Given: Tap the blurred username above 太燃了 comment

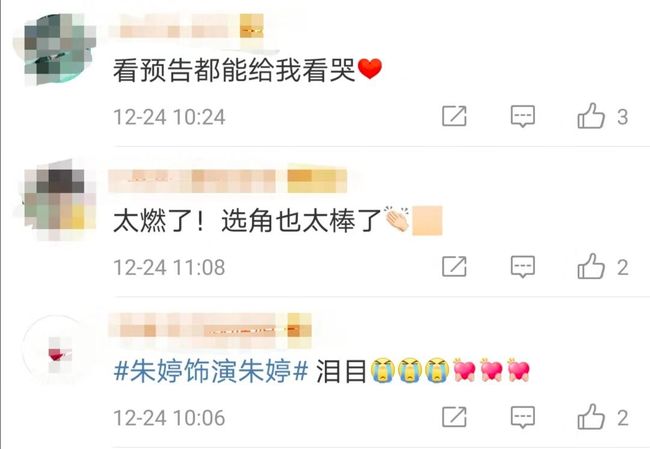Looking at the screenshot, I should pyautogui.click(x=228, y=181).
